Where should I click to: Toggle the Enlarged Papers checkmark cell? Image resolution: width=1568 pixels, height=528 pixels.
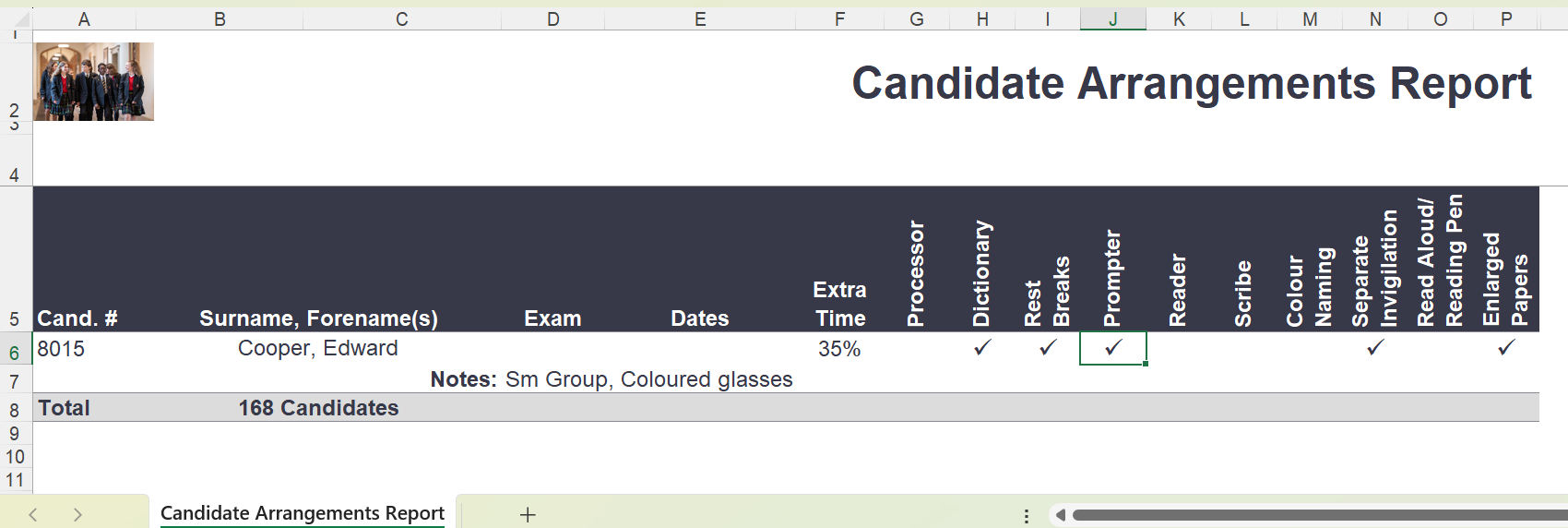[1506, 348]
